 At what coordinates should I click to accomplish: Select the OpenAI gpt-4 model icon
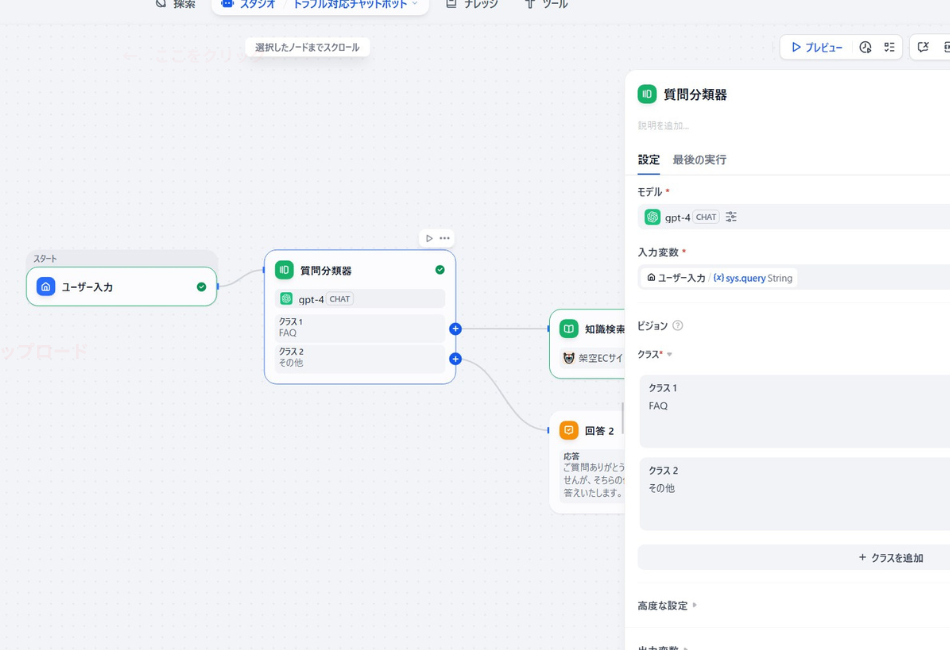[655, 217]
